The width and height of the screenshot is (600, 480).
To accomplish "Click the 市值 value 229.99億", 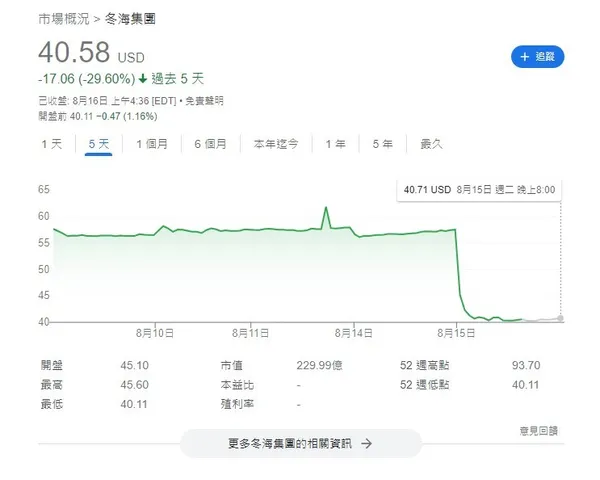I will 320,365.
